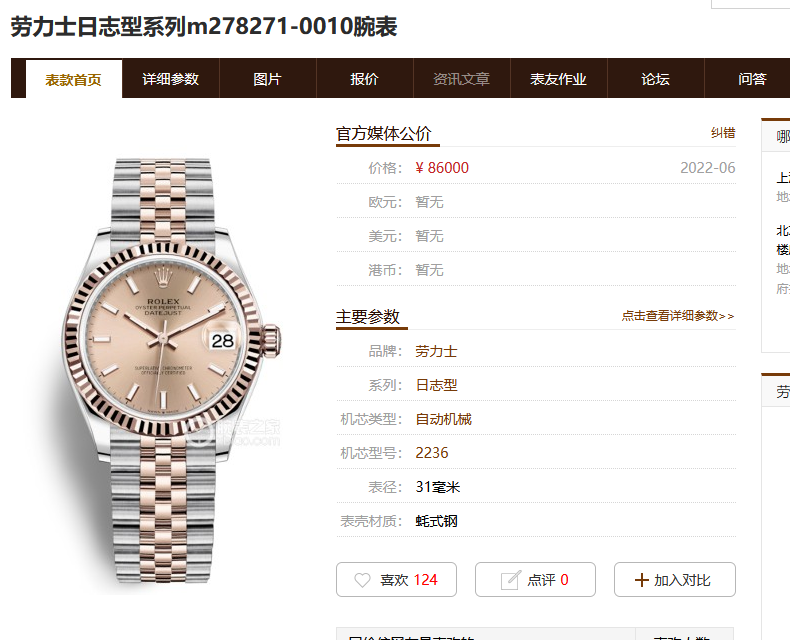Image resolution: width=790 pixels, height=640 pixels.
Task: Click the 自动机械 movement type link
Action: coord(443,419)
